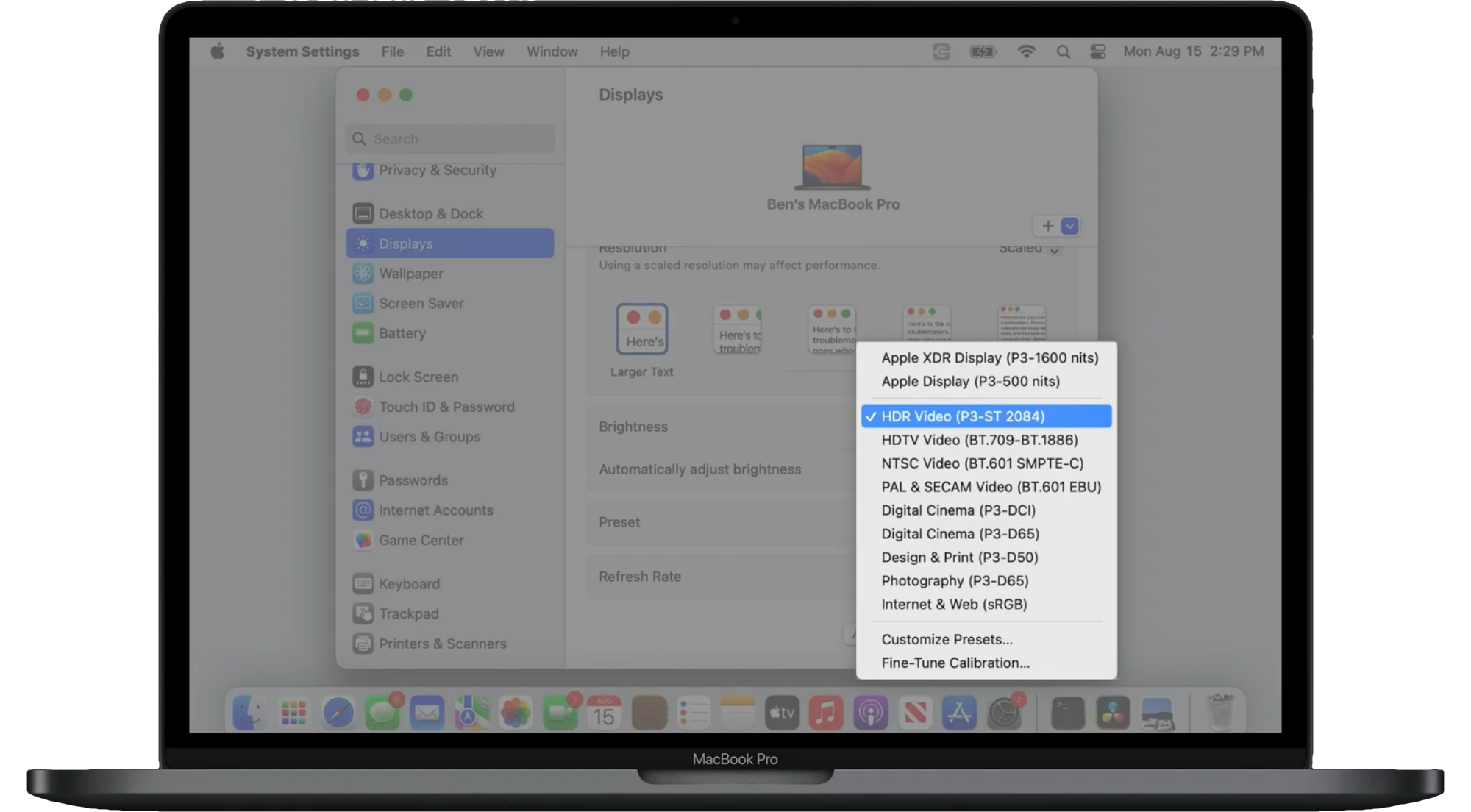
Task: Expand the add display dropdown arrow
Action: [x=1070, y=227]
